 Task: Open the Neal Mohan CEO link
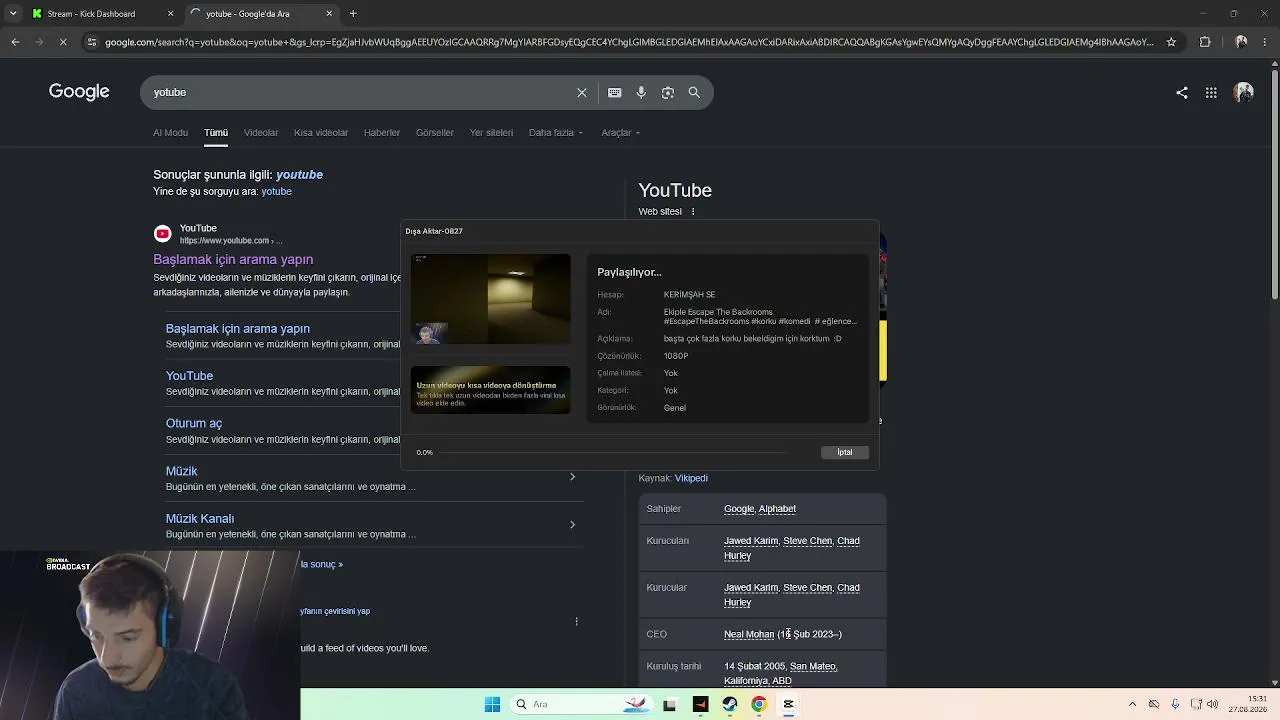pyautogui.click(x=749, y=634)
